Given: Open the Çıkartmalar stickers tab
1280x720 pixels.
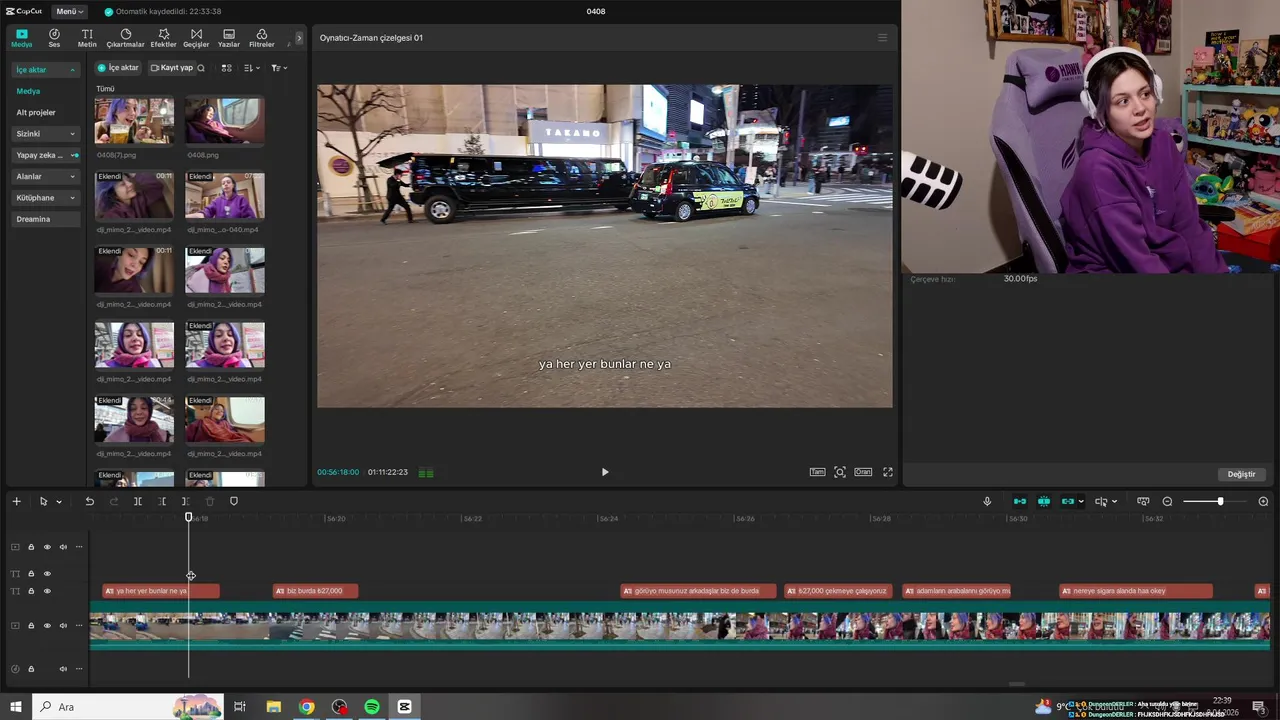Looking at the screenshot, I should tap(126, 38).
